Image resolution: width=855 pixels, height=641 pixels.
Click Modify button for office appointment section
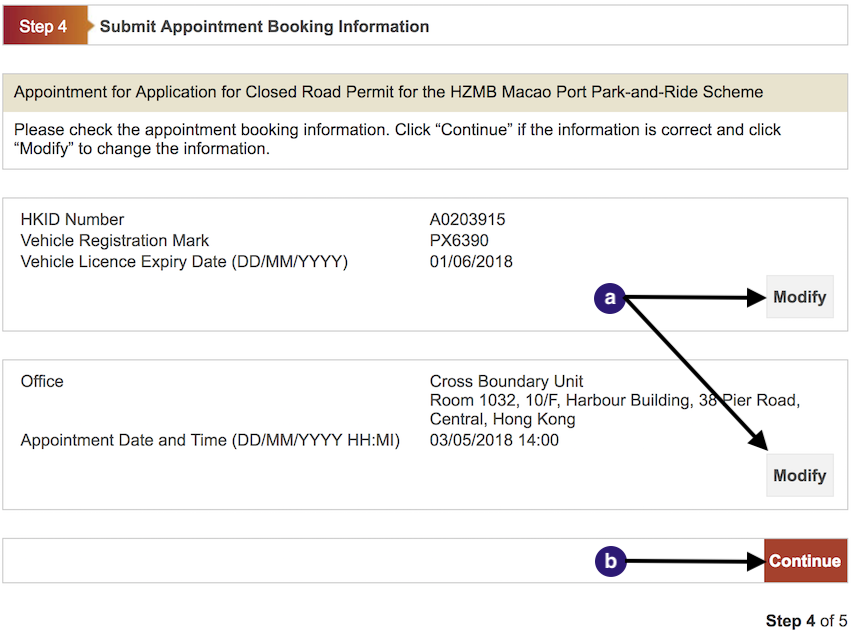click(x=799, y=476)
